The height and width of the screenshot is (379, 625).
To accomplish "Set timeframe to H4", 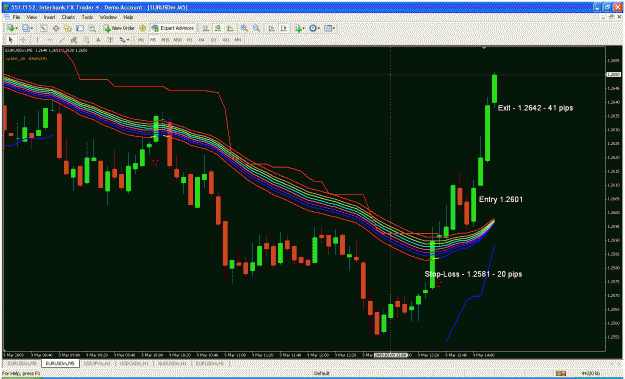I will point(201,40).
